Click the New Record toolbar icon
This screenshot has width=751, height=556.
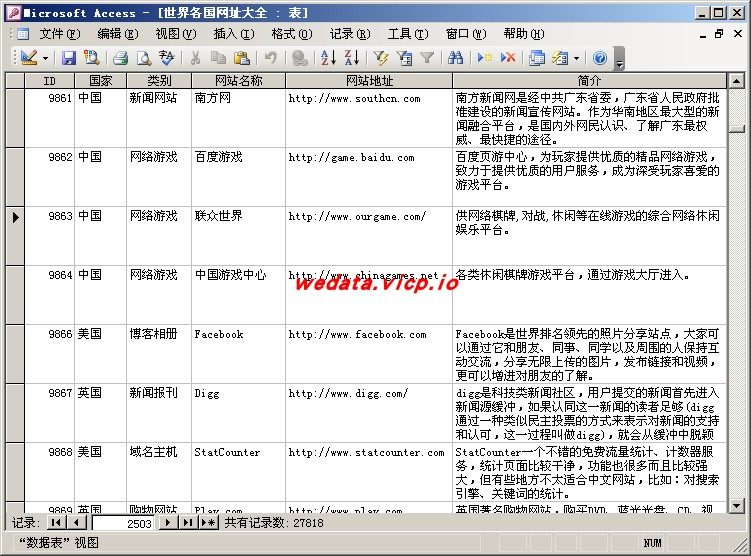(x=484, y=58)
